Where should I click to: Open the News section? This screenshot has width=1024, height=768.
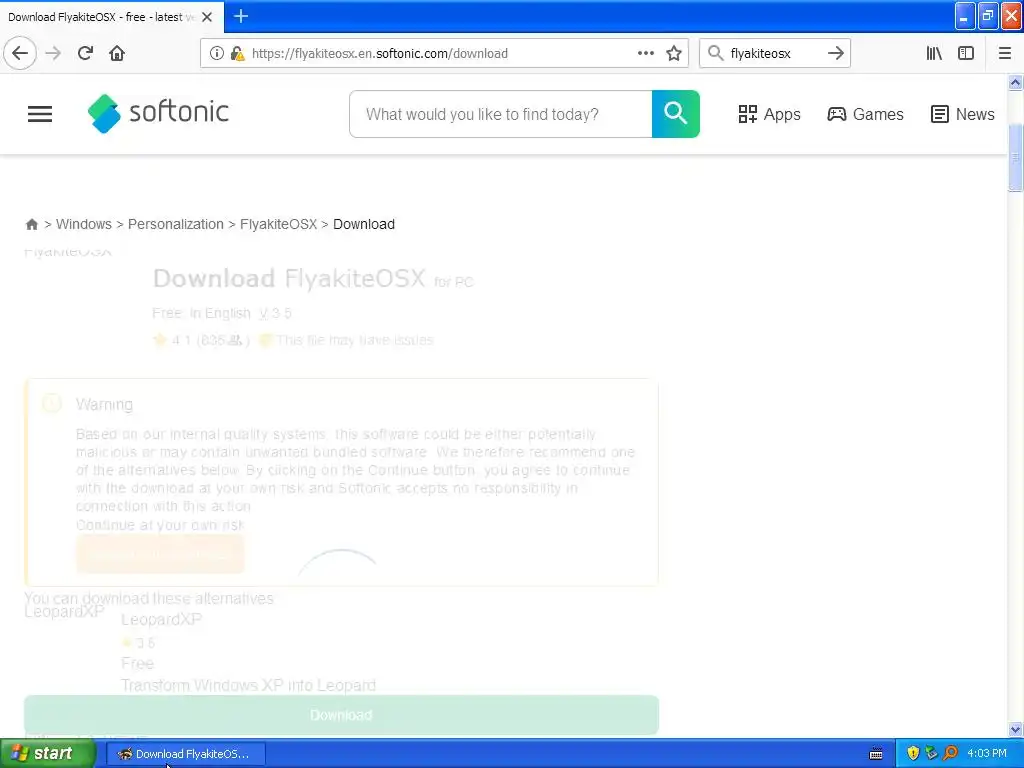[x=963, y=114]
